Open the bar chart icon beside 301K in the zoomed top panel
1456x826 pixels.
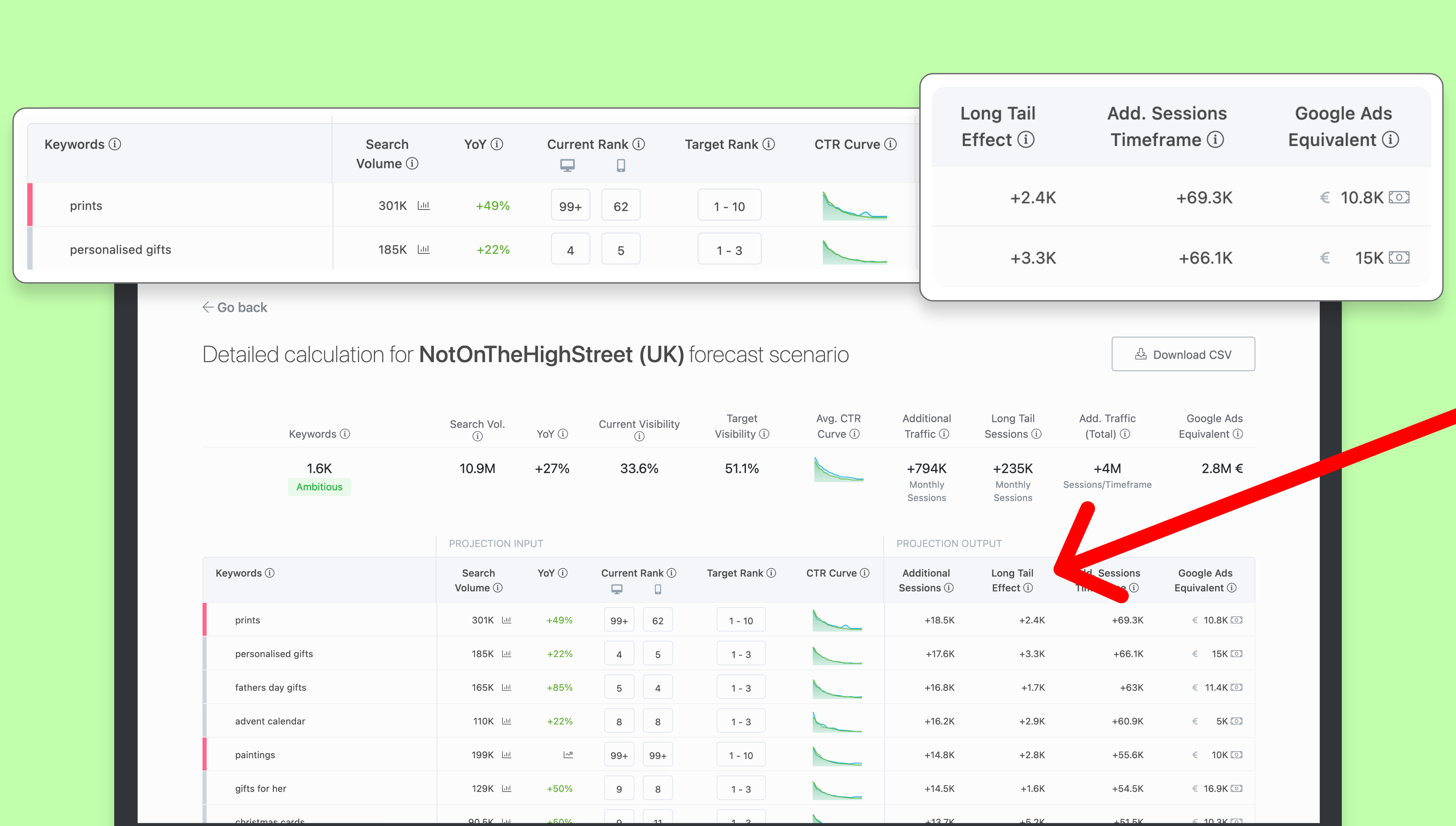coord(424,205)
